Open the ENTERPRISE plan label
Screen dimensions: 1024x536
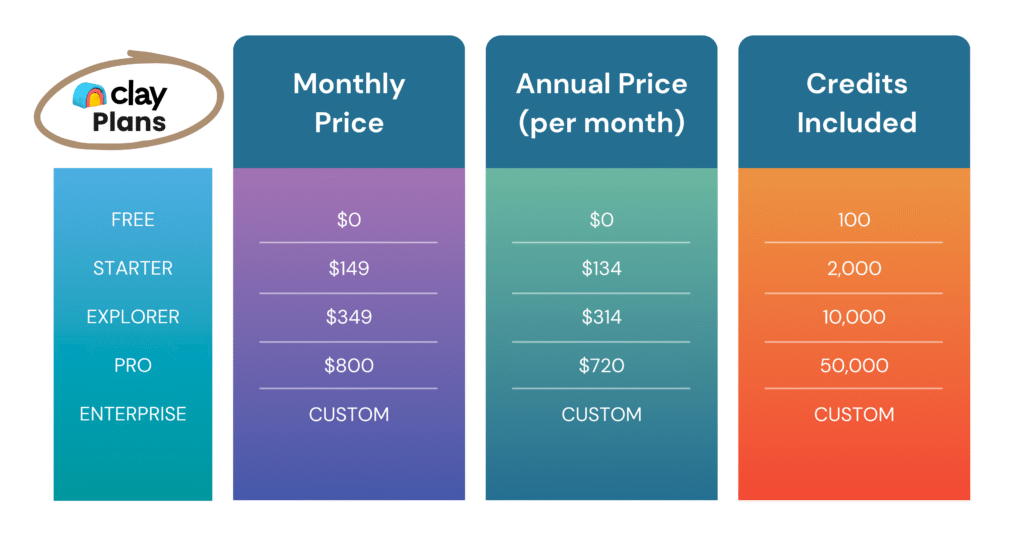point(133,414)
